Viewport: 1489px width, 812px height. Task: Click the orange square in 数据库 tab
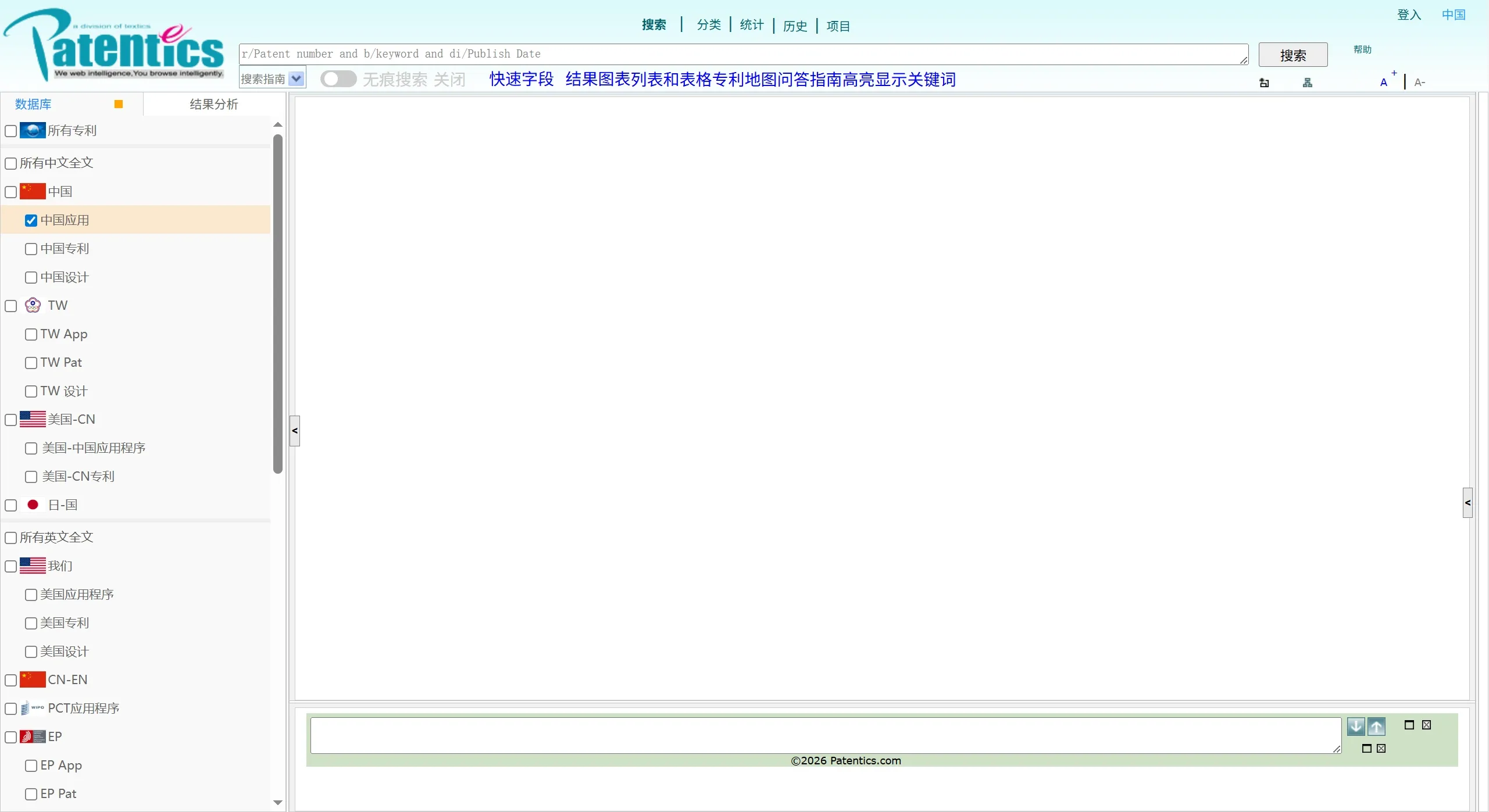[x=119, y=104]
